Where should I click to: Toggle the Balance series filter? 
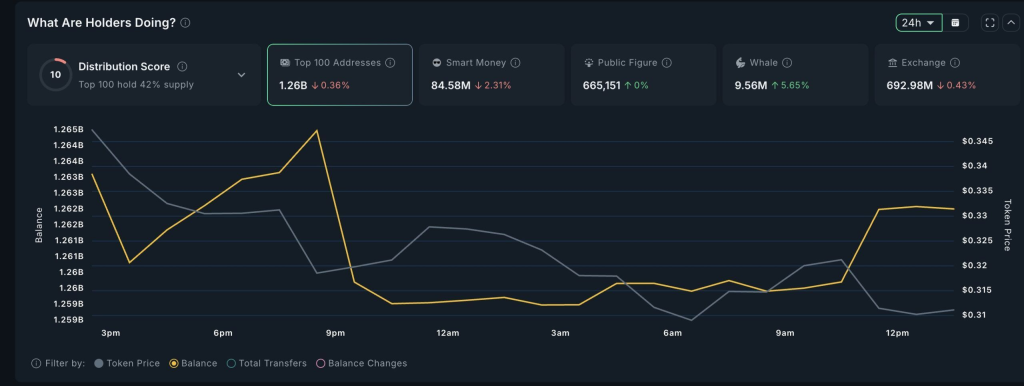click(x=193, y=363)
